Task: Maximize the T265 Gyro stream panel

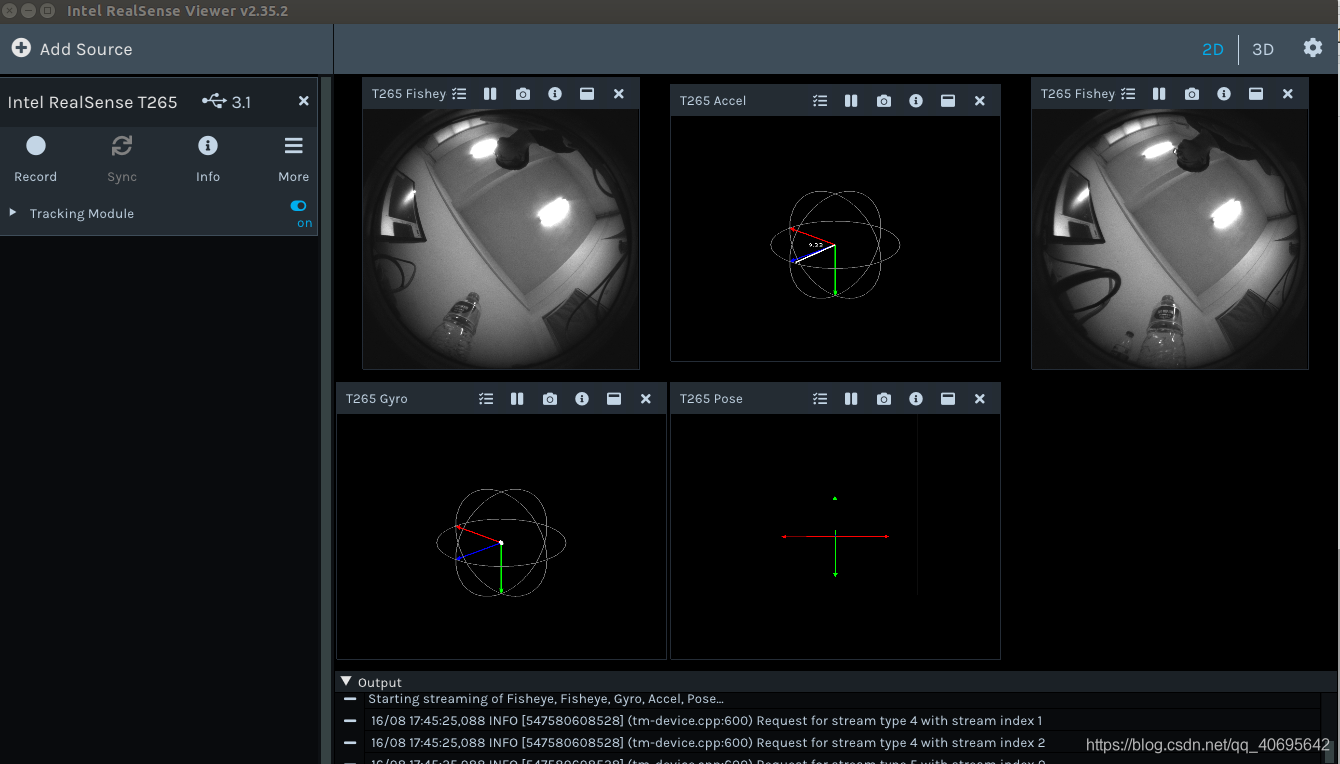Action: pos(613,399)
